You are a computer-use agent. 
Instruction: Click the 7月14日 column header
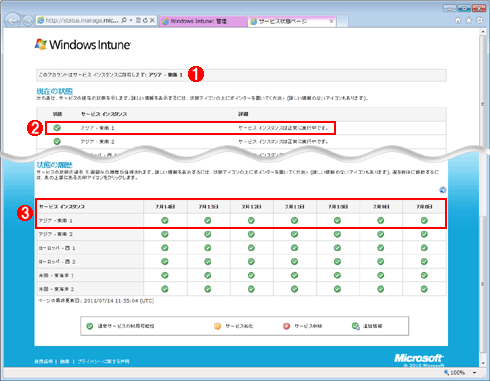(165, 207)
